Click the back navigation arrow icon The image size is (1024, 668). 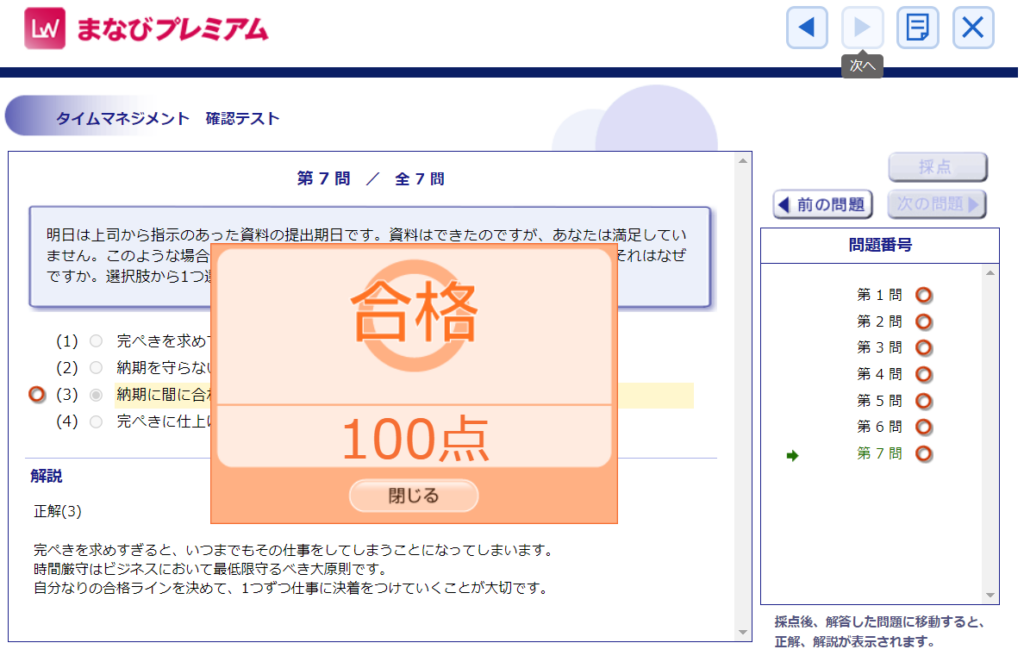click(x=809, y=27)
